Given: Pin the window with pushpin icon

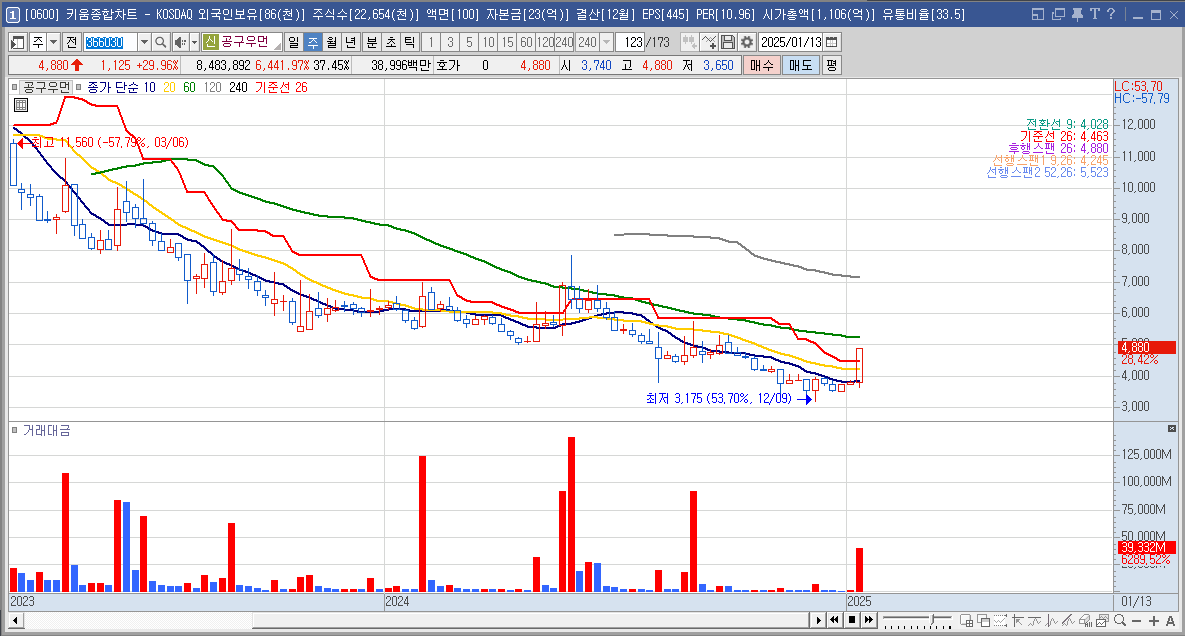Looking at the screenshot, I should 1077,14.
